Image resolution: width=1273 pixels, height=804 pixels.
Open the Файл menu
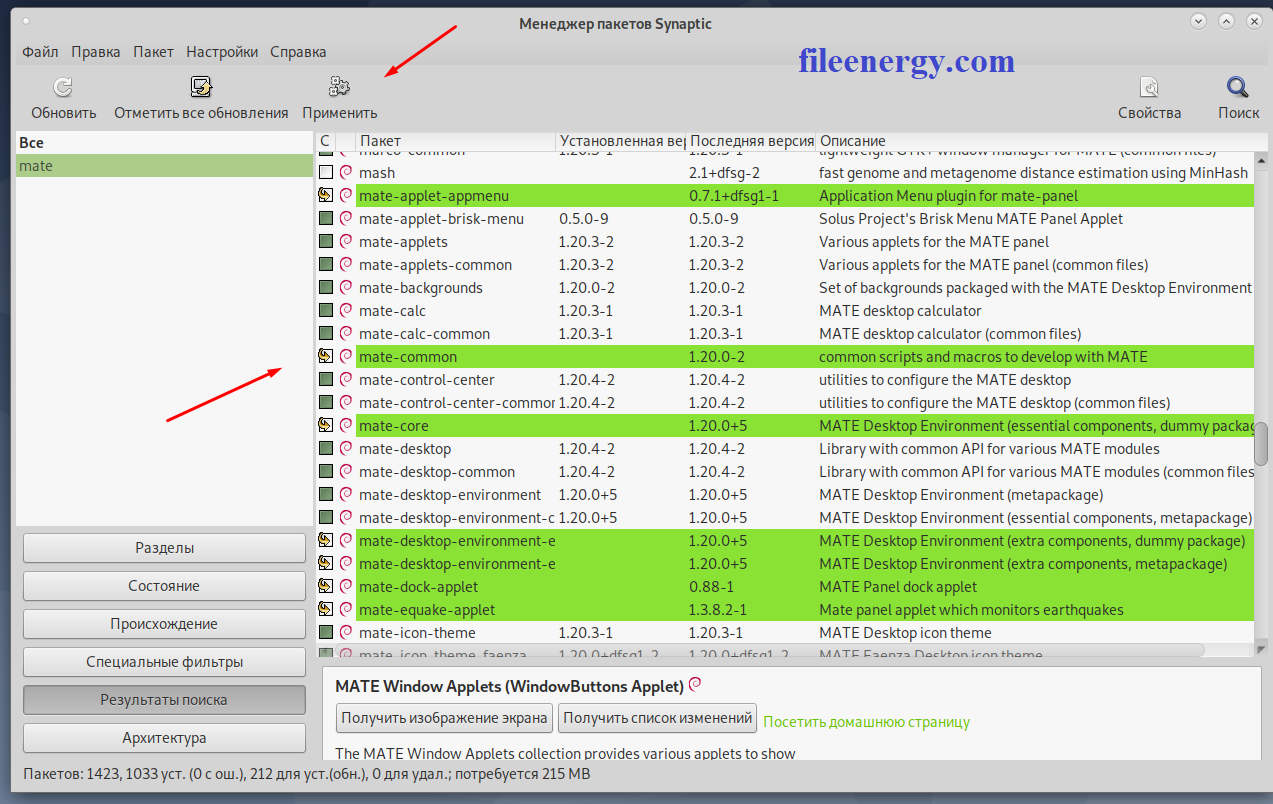40,52
